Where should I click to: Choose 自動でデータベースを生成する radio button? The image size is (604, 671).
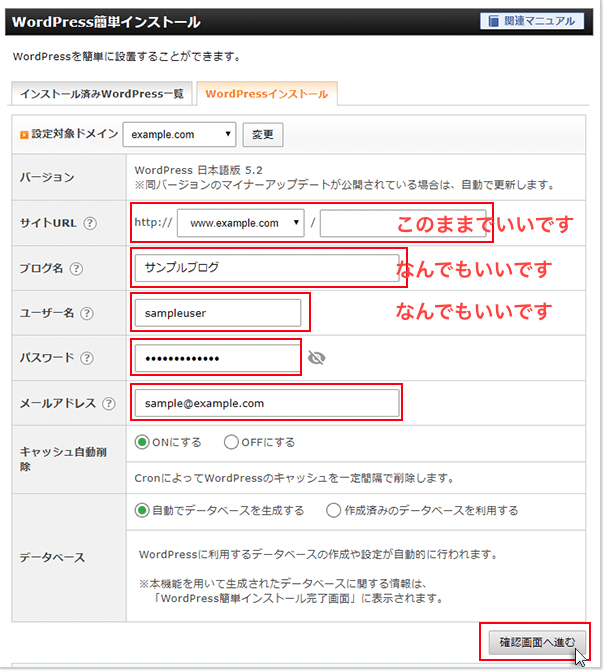pyautogui.click(x=142, y=511)
